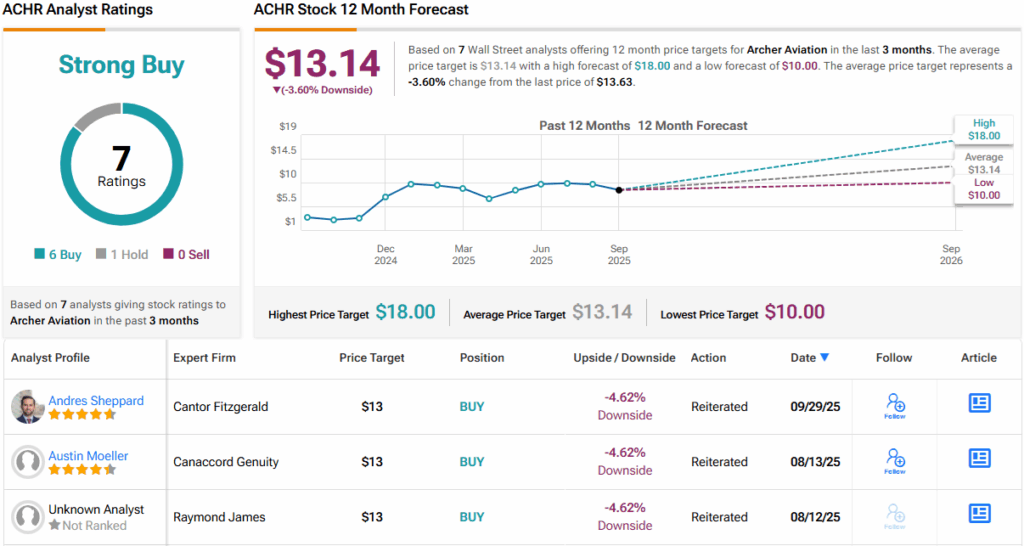Click the Follow icon for Raymond James
Screen dimensions: 1024x546
(895, 515)
